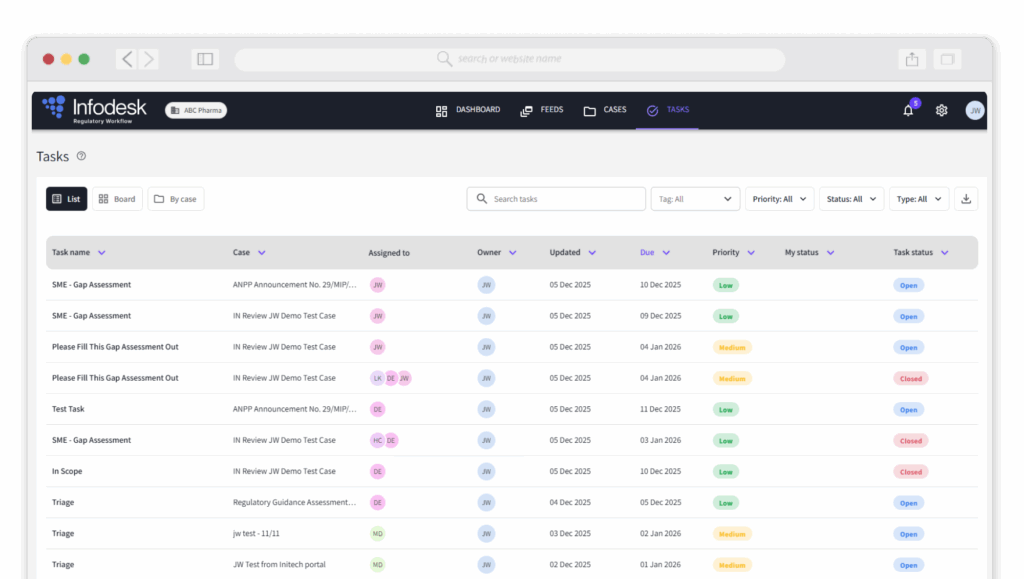Click the Search tasks input field
The image size is (1024, 579).
click(x=556, y=199)
